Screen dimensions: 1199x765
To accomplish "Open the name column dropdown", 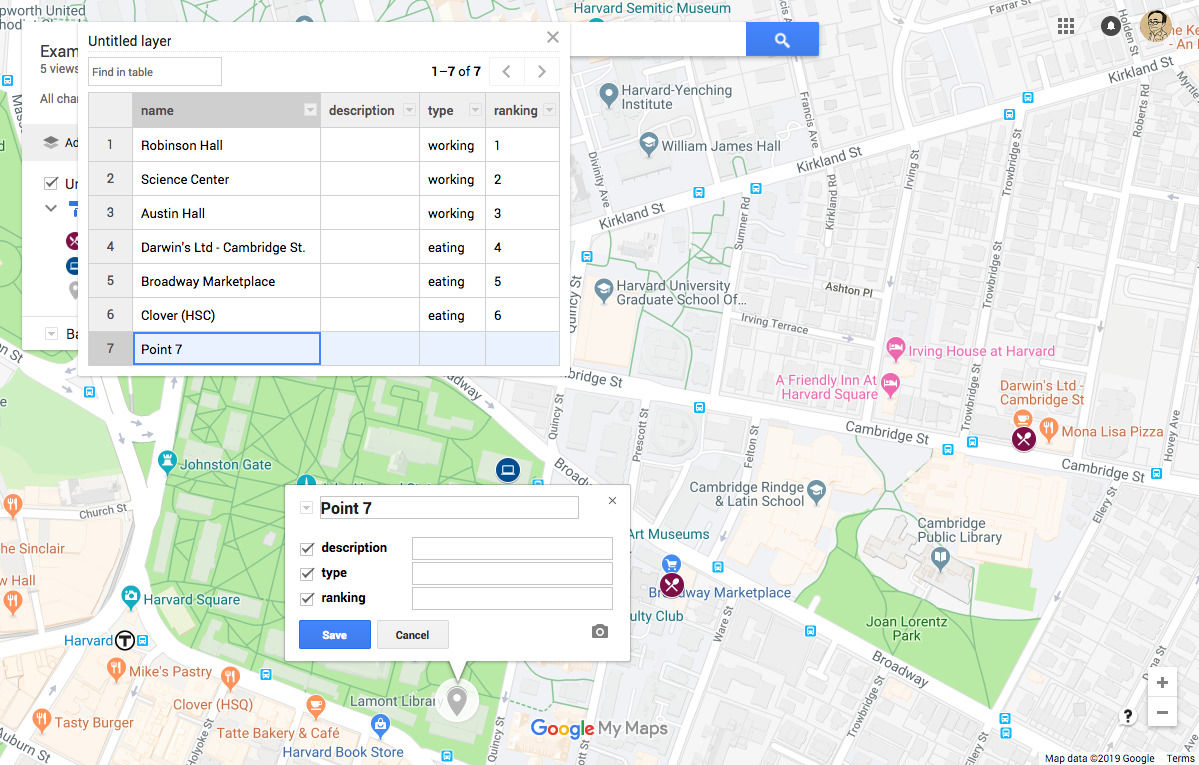I will tap(310, 110).
